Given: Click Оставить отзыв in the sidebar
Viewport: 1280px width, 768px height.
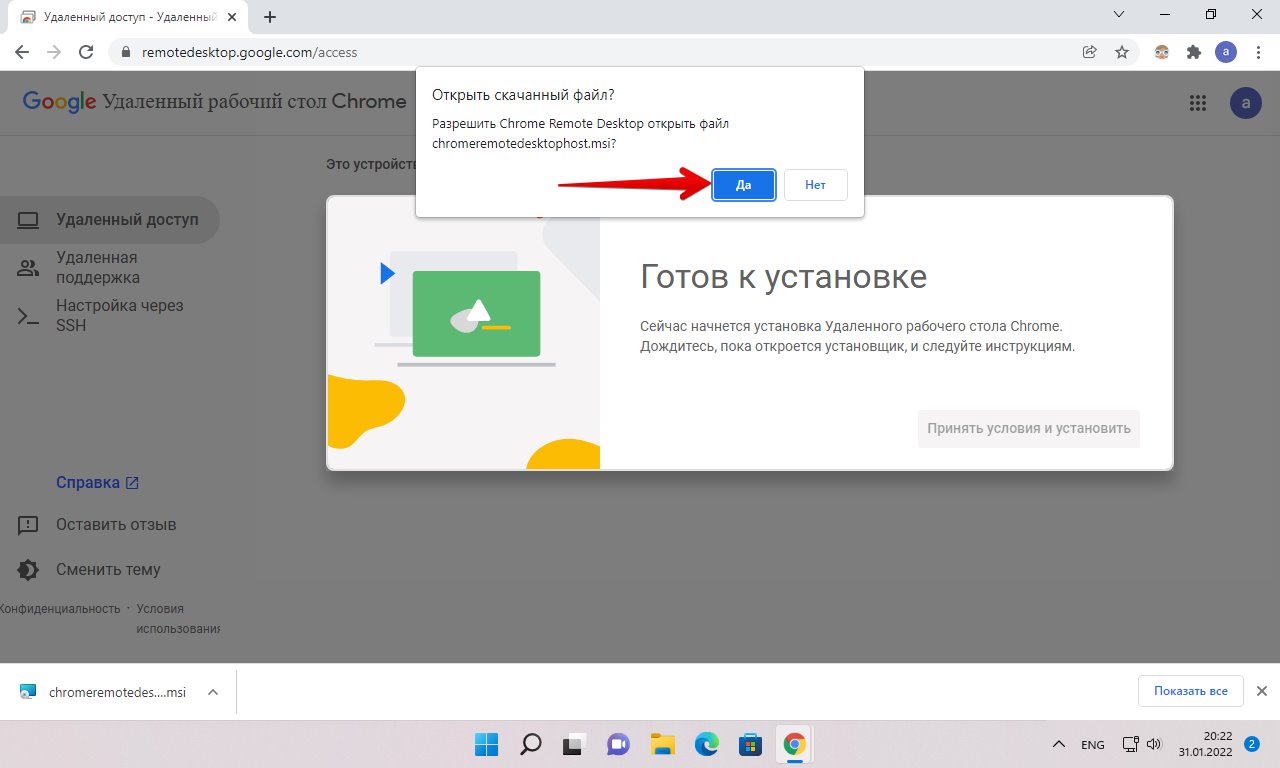Looking at the screenshot, I should point(108,525).
